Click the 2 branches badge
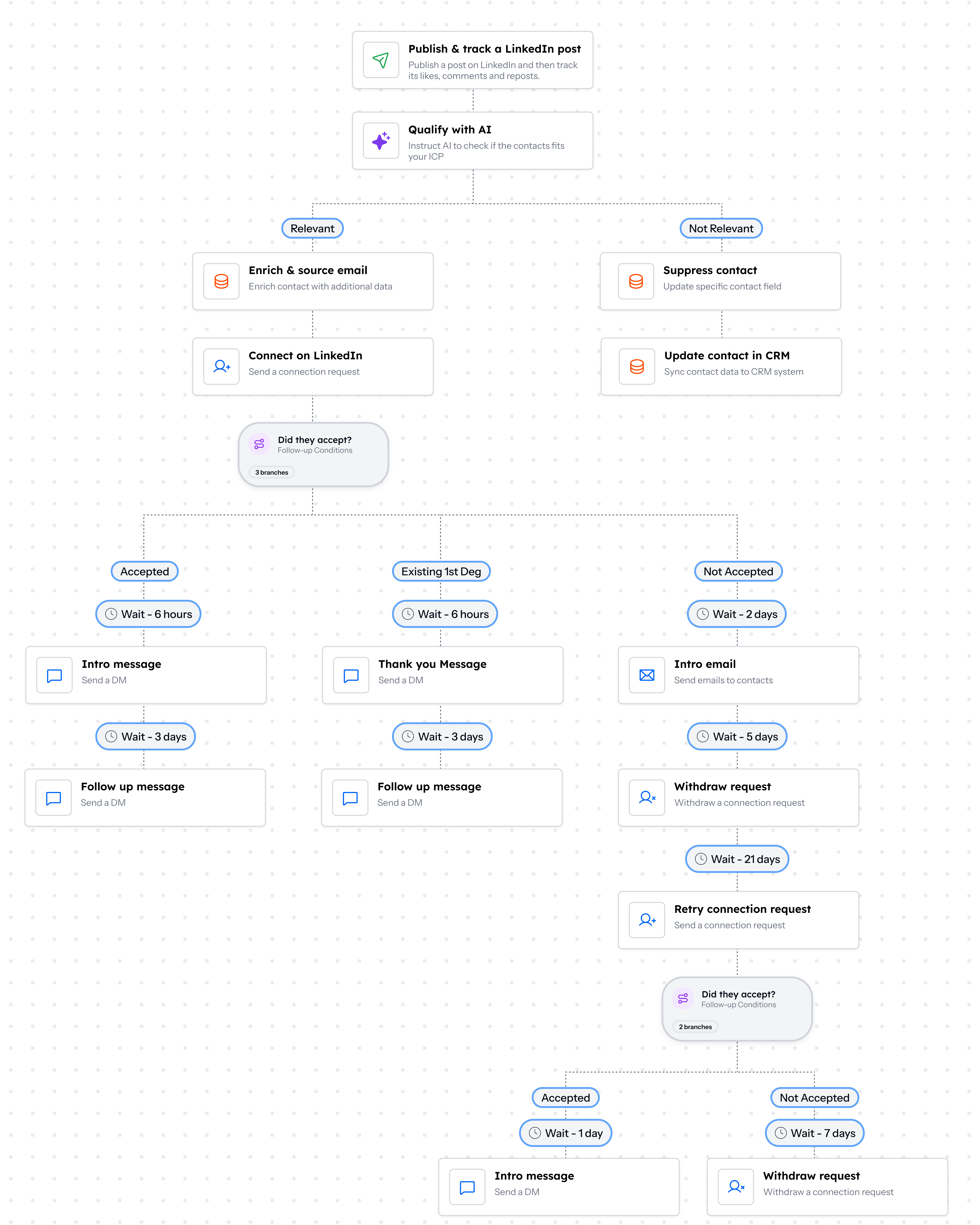This screenshot has height=1225, width=980. [695, 1027]
